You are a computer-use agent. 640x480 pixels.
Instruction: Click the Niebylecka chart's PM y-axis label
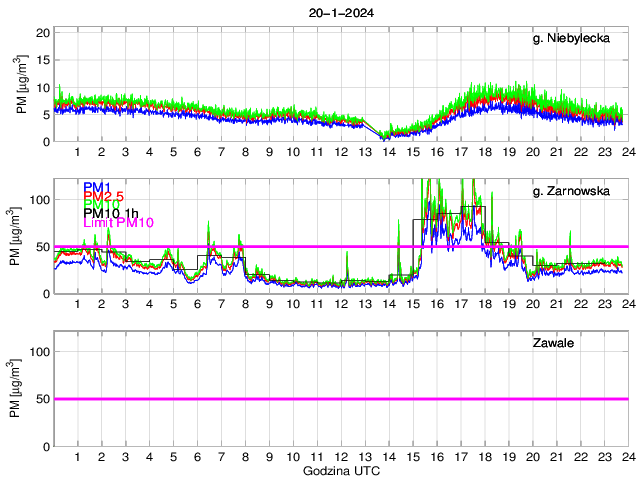22,87
